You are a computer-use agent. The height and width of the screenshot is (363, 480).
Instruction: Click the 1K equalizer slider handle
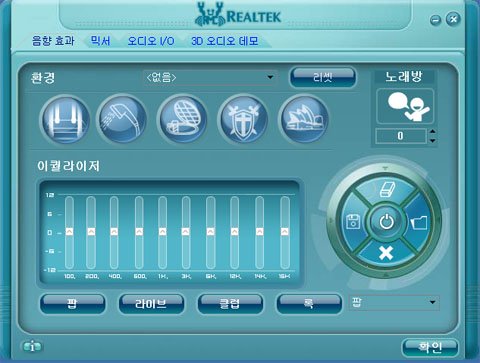click(163, 231)
